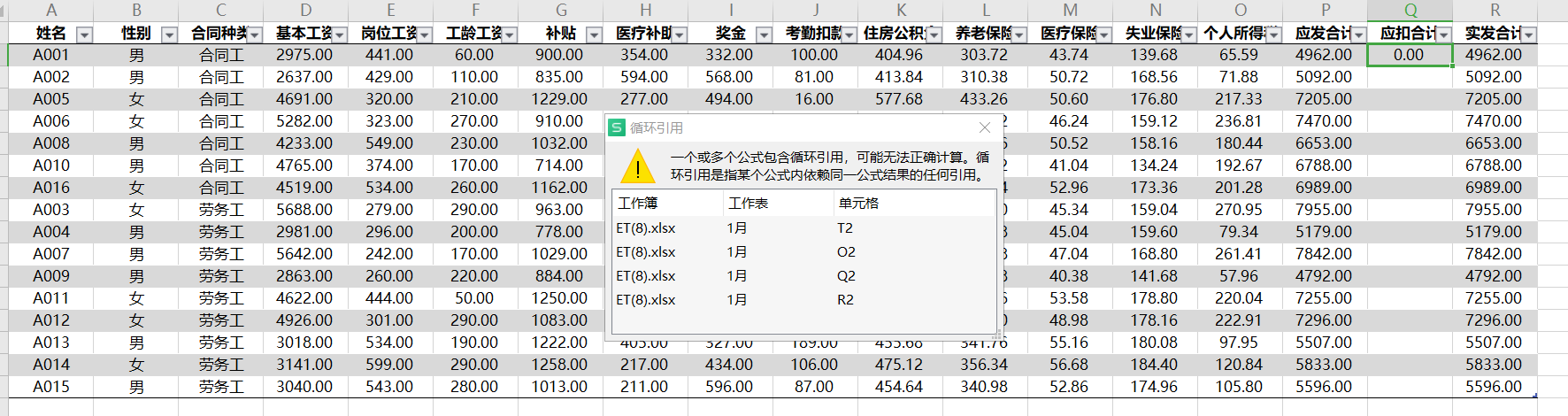Image resolution: width=1568 pixels, height=416 pixels.
Task: Open the 姓名 filter dropdown
Action: click(84, 35)
